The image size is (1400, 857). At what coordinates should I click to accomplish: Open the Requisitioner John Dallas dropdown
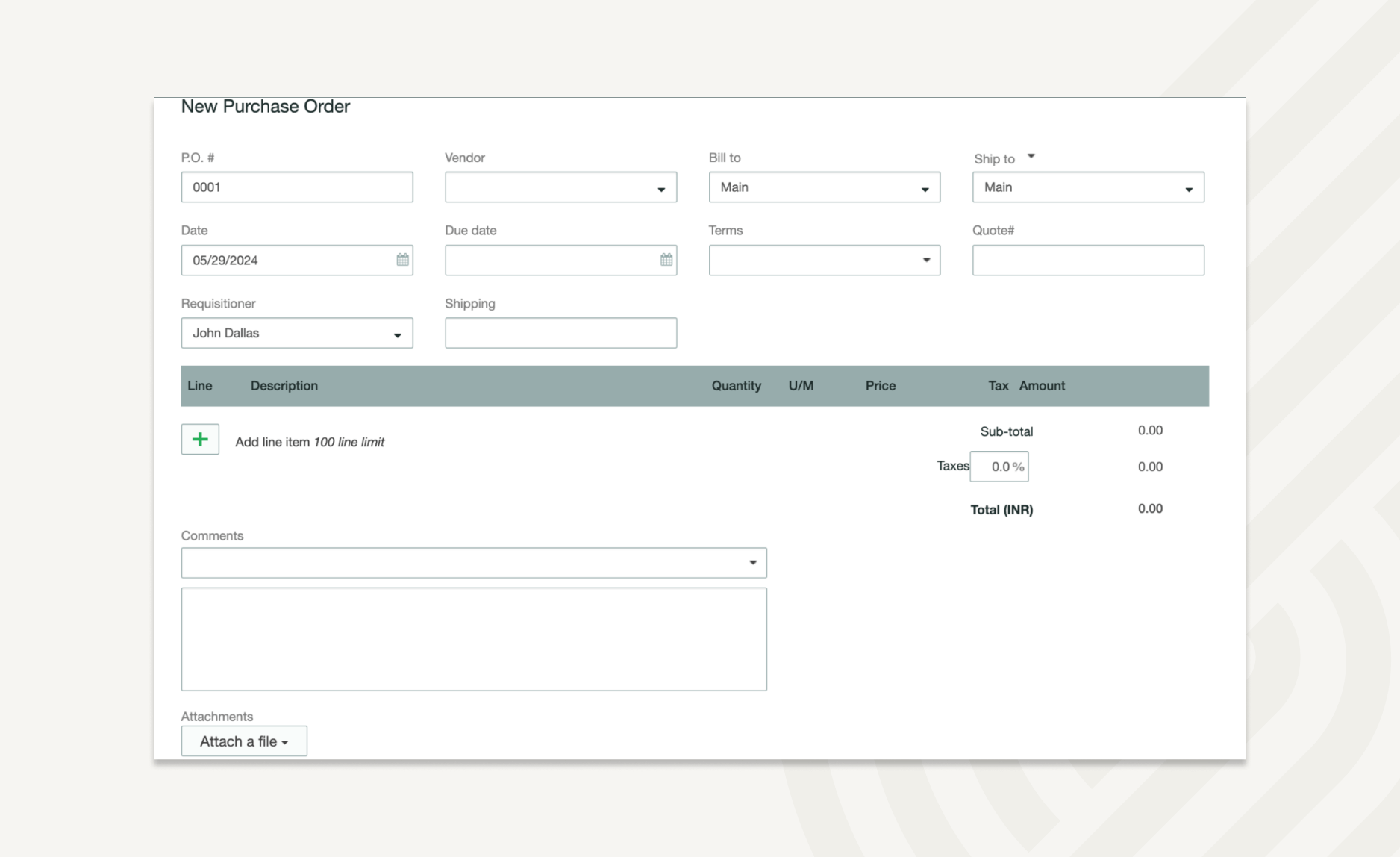[x=297, y=333]
